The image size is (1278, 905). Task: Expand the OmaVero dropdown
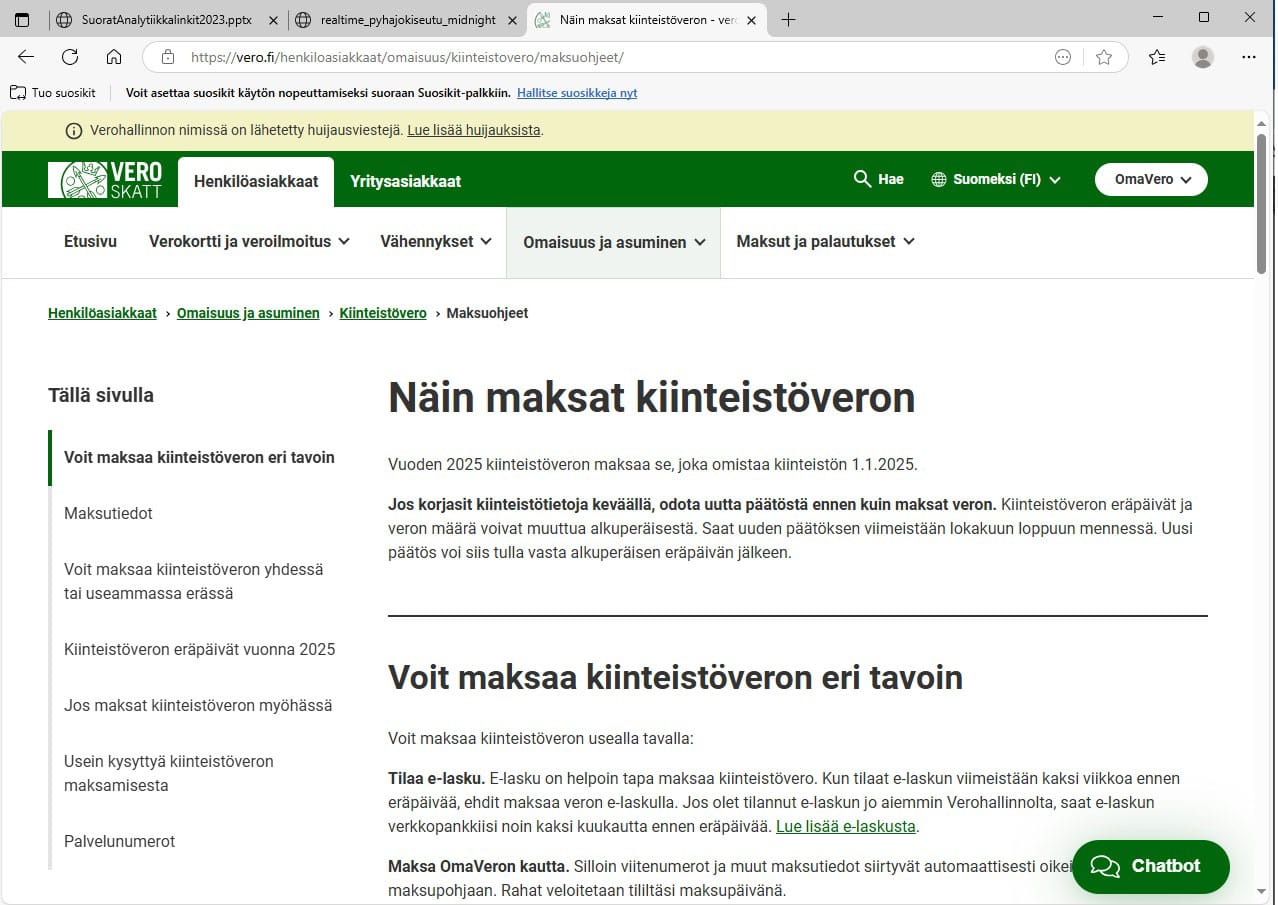coord(1151,179)
